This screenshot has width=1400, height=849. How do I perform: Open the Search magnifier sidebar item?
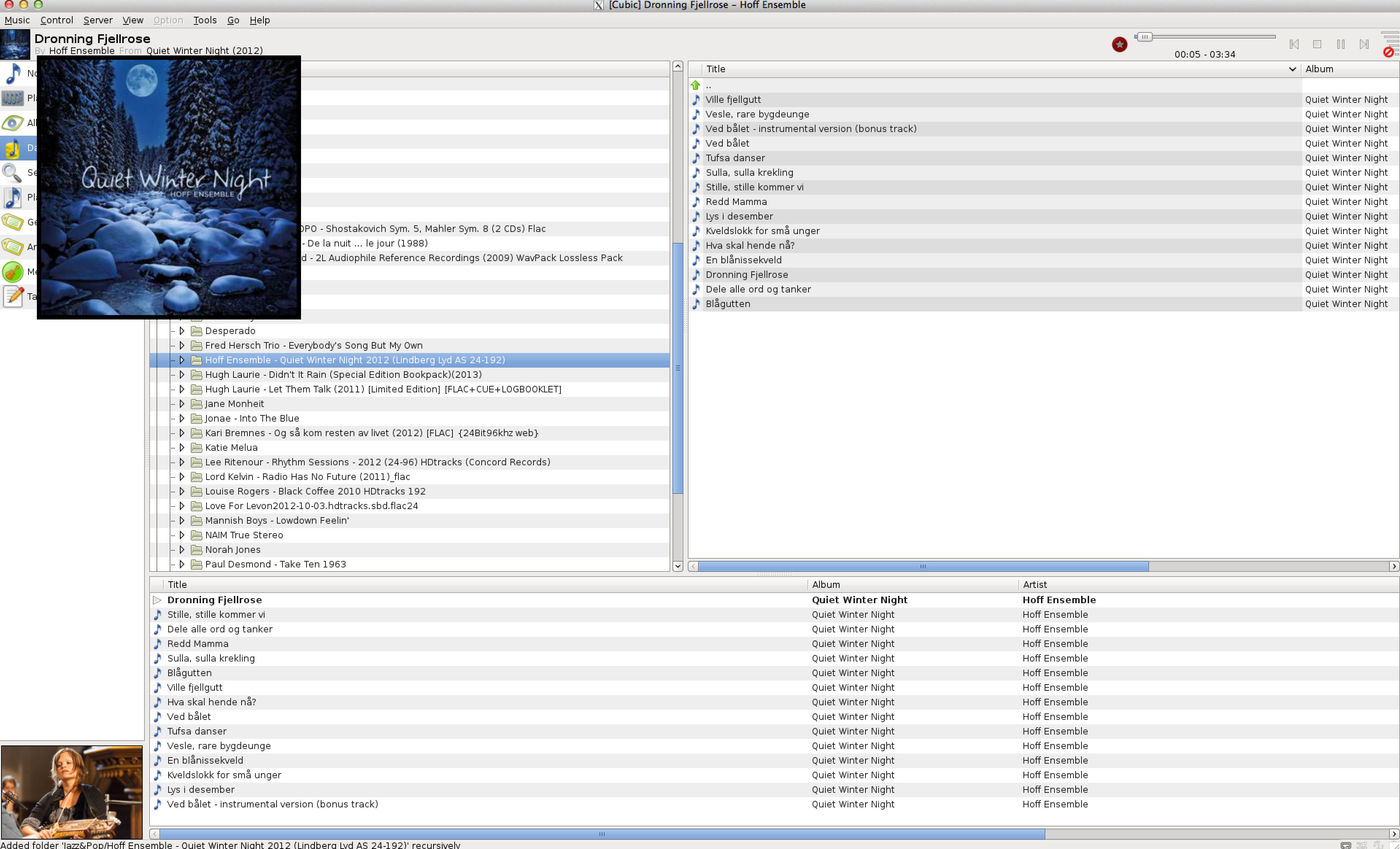(x=12, y=172)
